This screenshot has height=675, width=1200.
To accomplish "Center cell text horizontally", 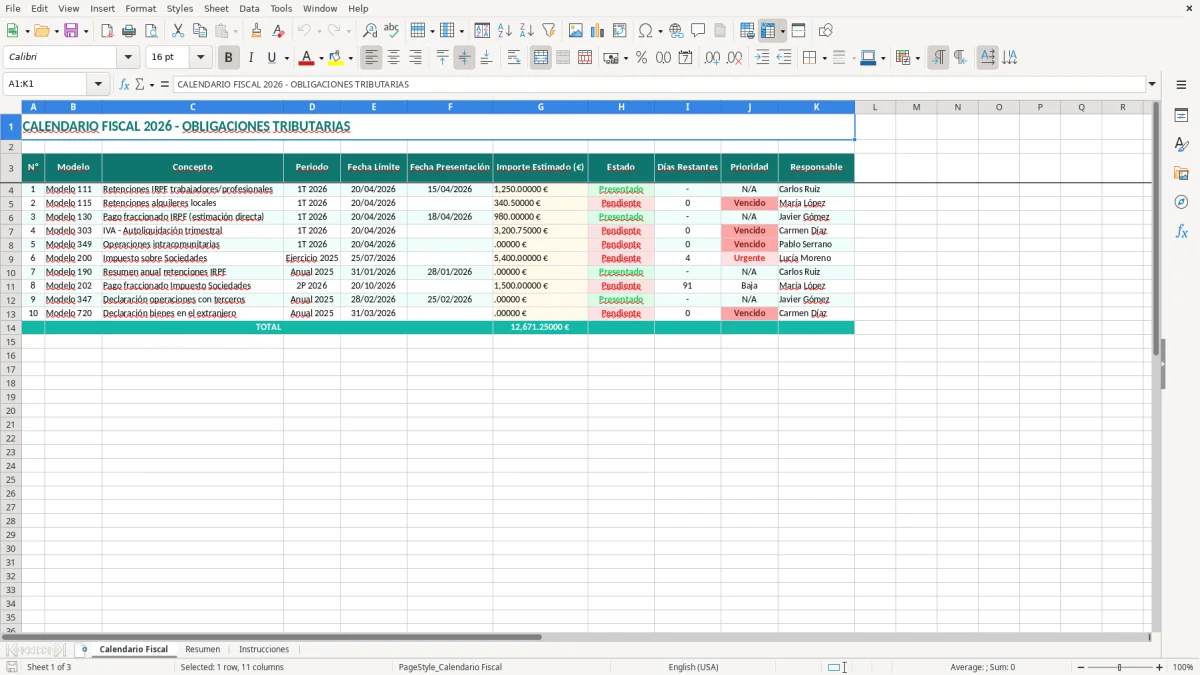I will click(394, 58).
